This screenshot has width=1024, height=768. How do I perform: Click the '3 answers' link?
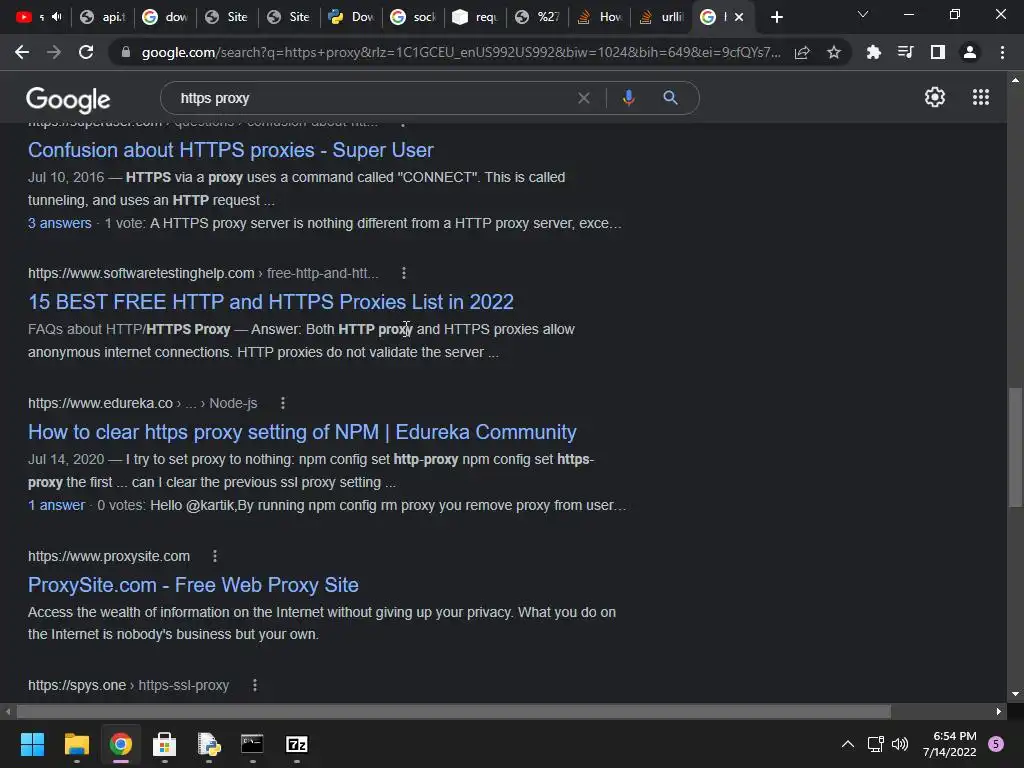click(59, 223)
